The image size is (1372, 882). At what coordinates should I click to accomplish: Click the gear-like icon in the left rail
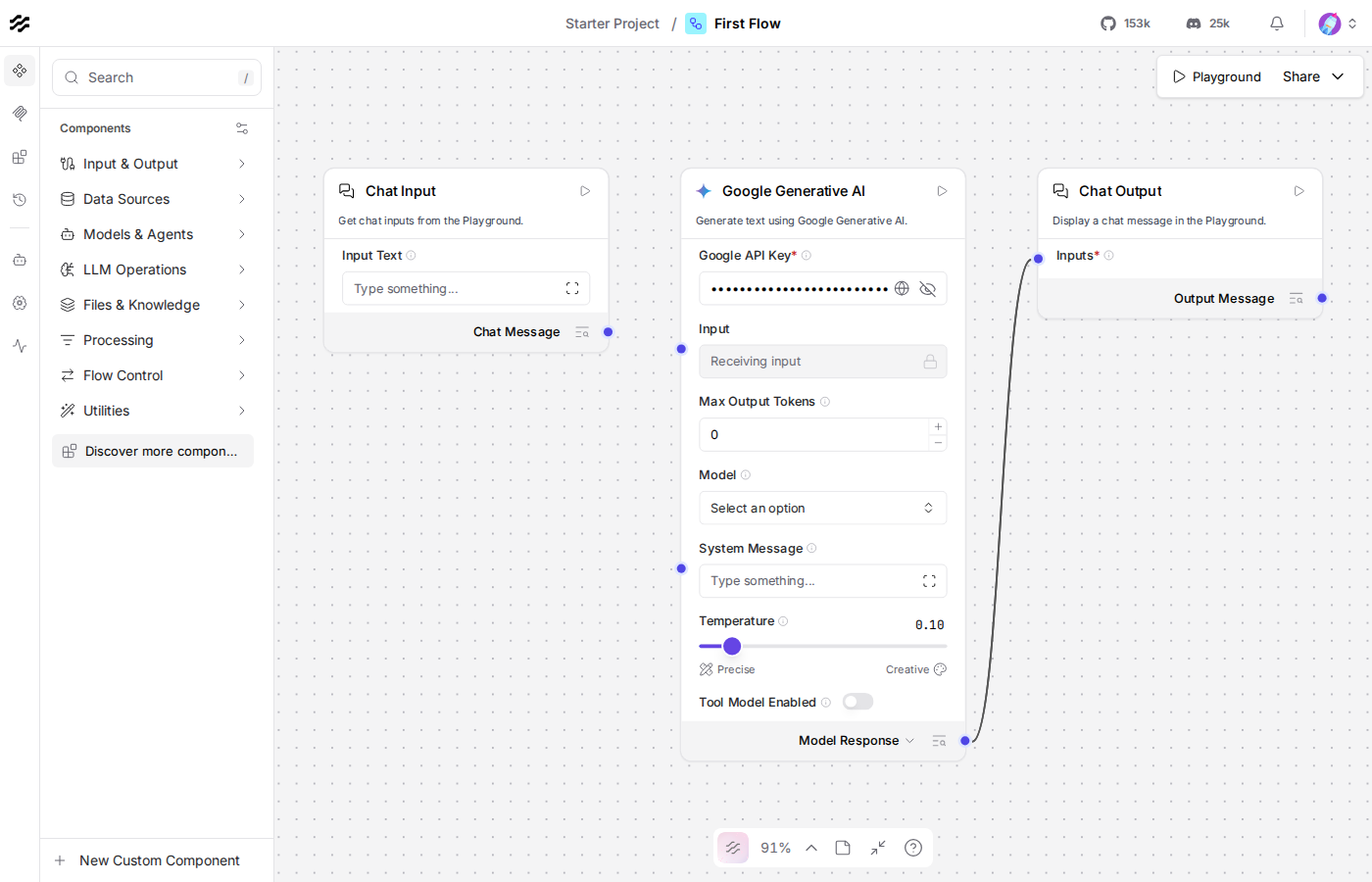tap(20, 303)
